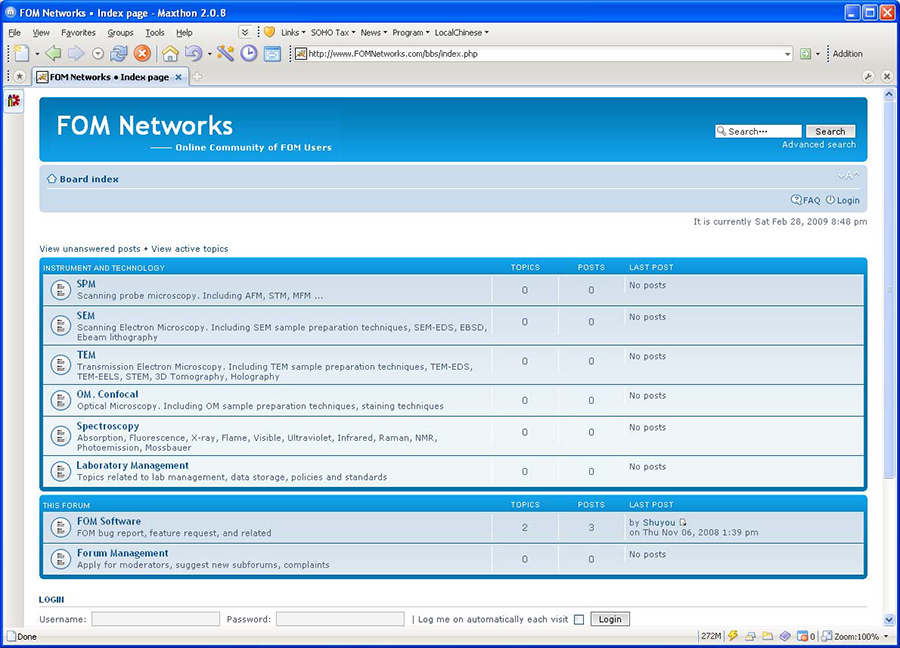Viewport: 900px width, 648px height.
Task: Close the FOM Networks tab
Action: coord(179,77)
